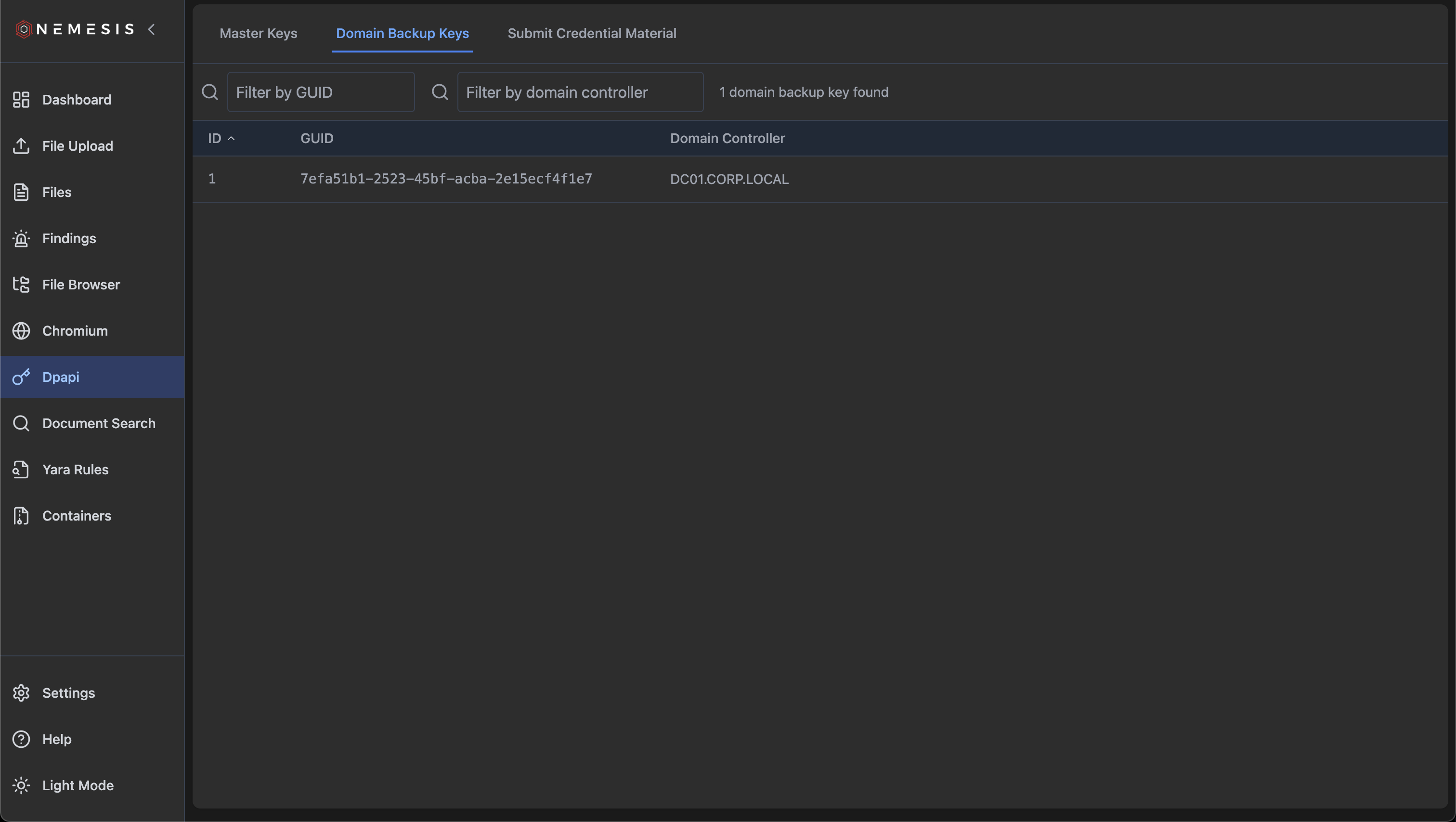Click the Dashboard grid icon
This screenshot has width=1456, height=822.
[21, 100]
